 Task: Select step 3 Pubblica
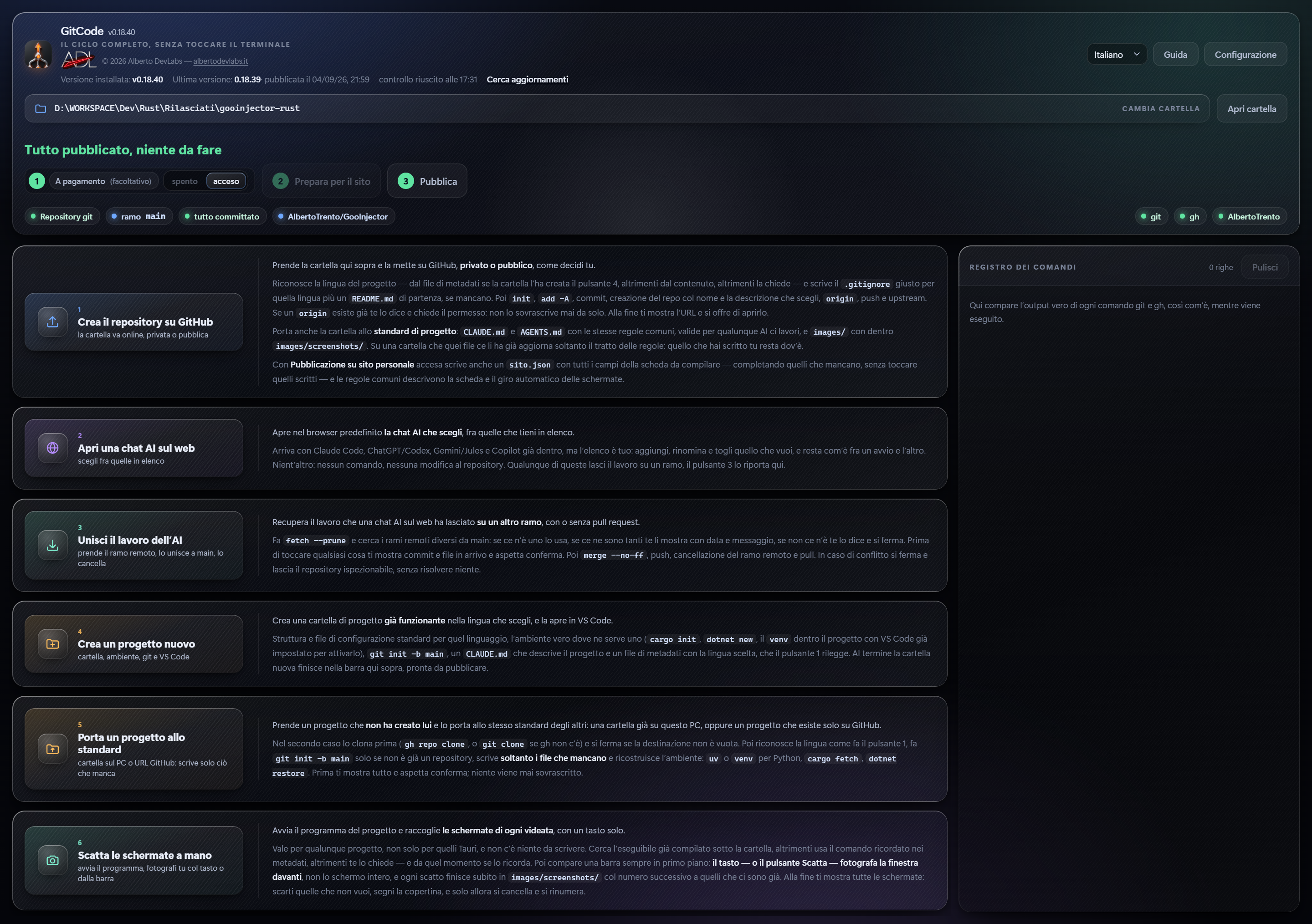tap(427, 181)
